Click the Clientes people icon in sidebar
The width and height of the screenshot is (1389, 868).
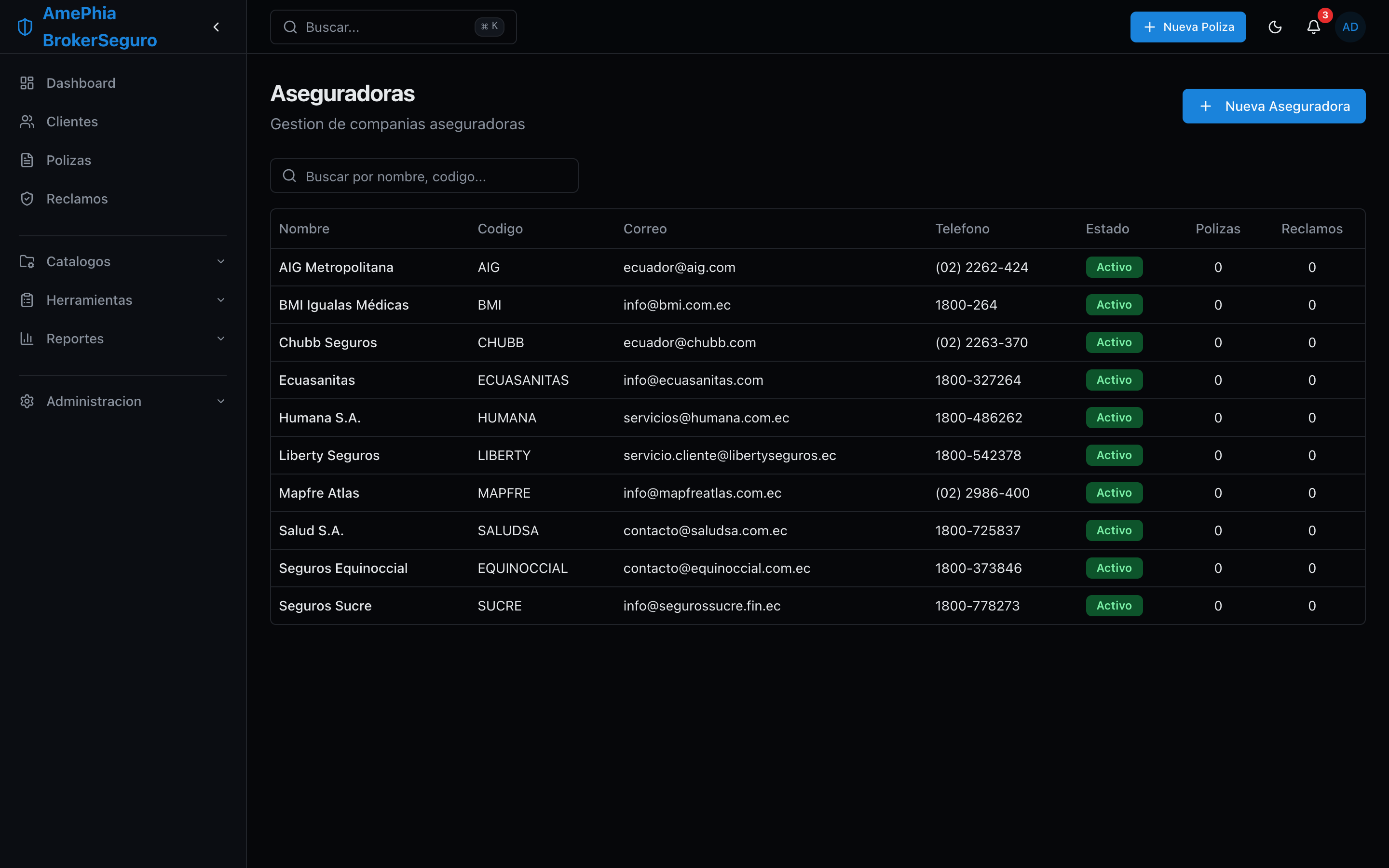[27, 122]
